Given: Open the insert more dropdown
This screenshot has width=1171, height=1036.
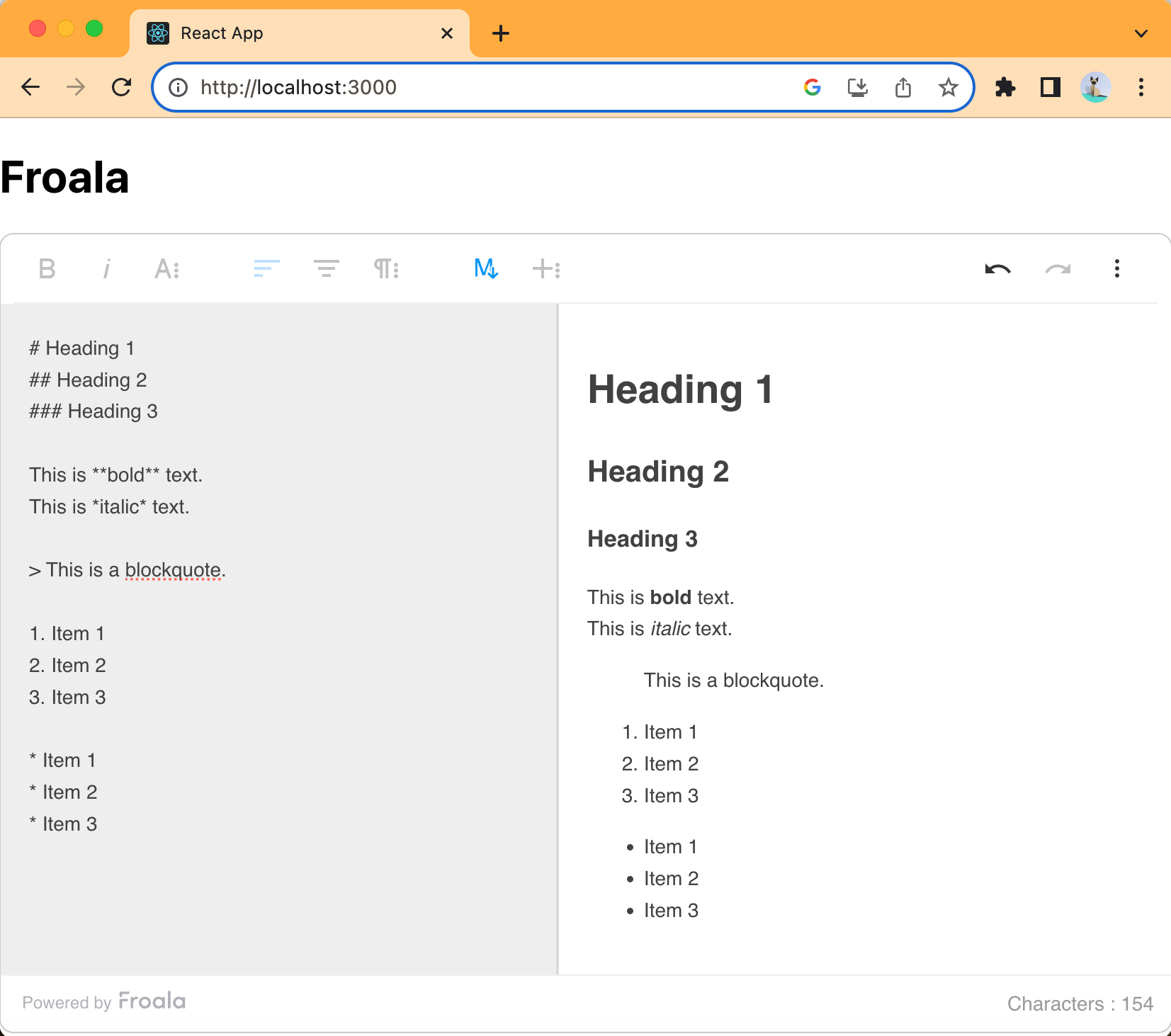Looking at the screenshot, I should coord(545,268).
